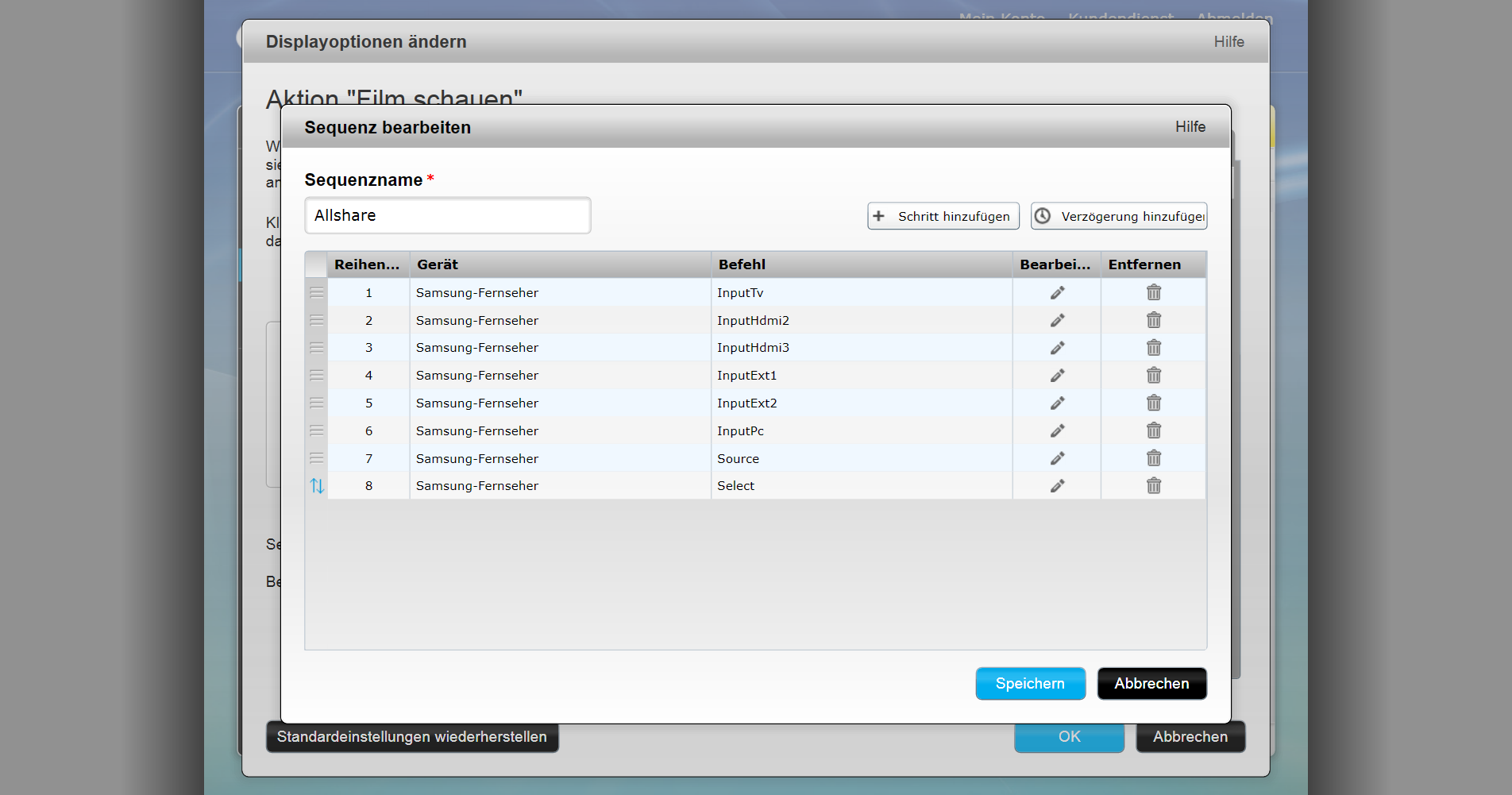The image size is (1512, 795).
Task: Save the sequence with Speichern
Action: point(1030,684)
